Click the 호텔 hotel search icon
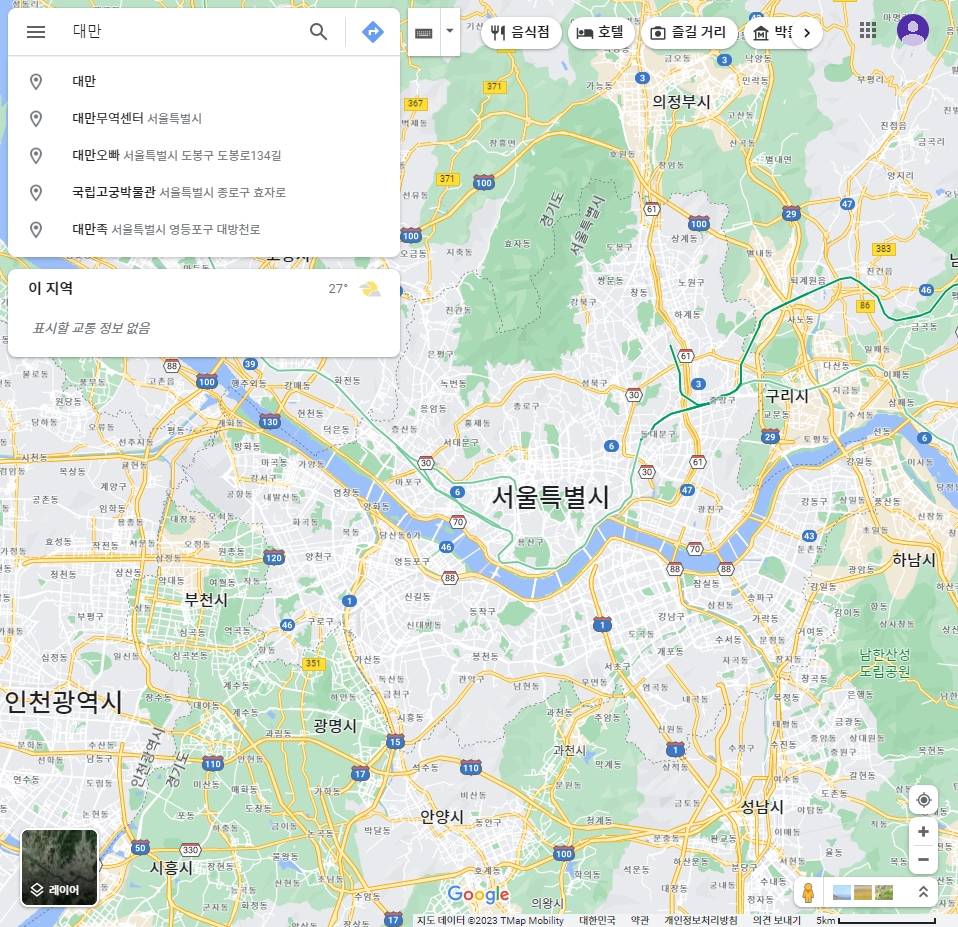 pyautogui.click(x=583, y=33)
